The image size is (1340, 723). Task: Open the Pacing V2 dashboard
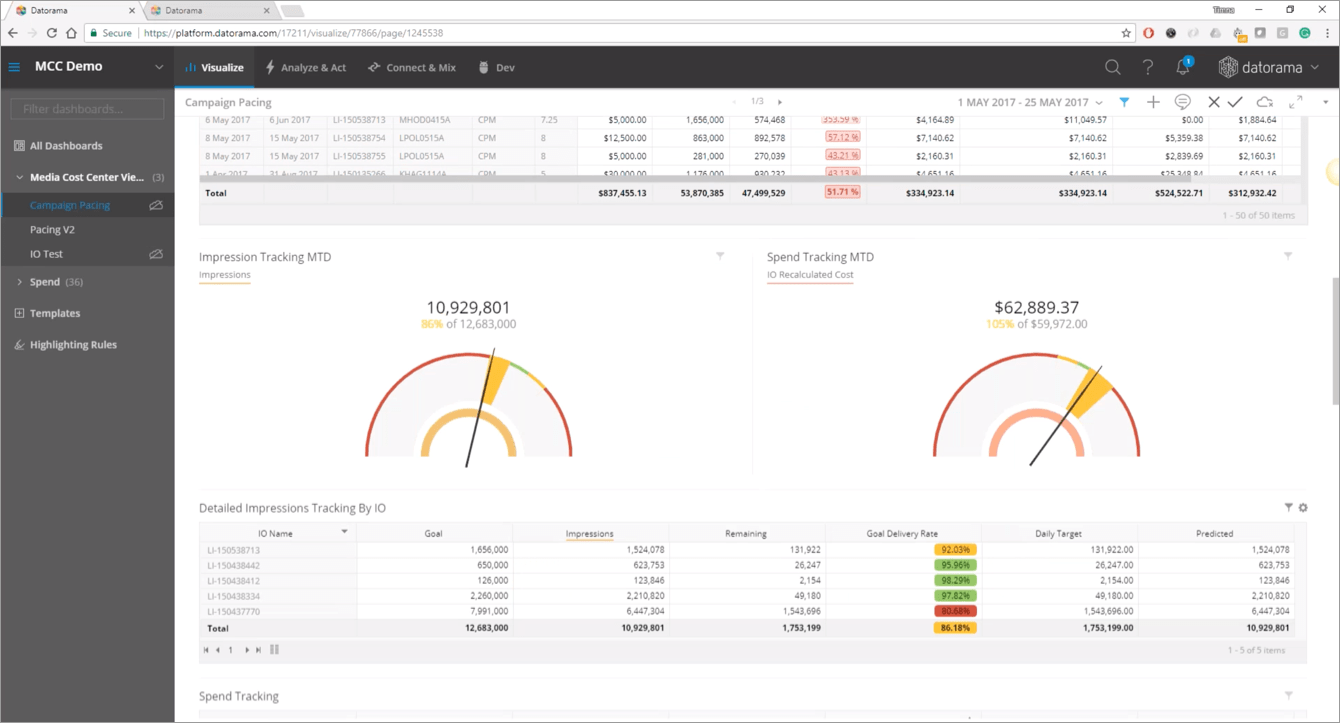coord(52,230)
